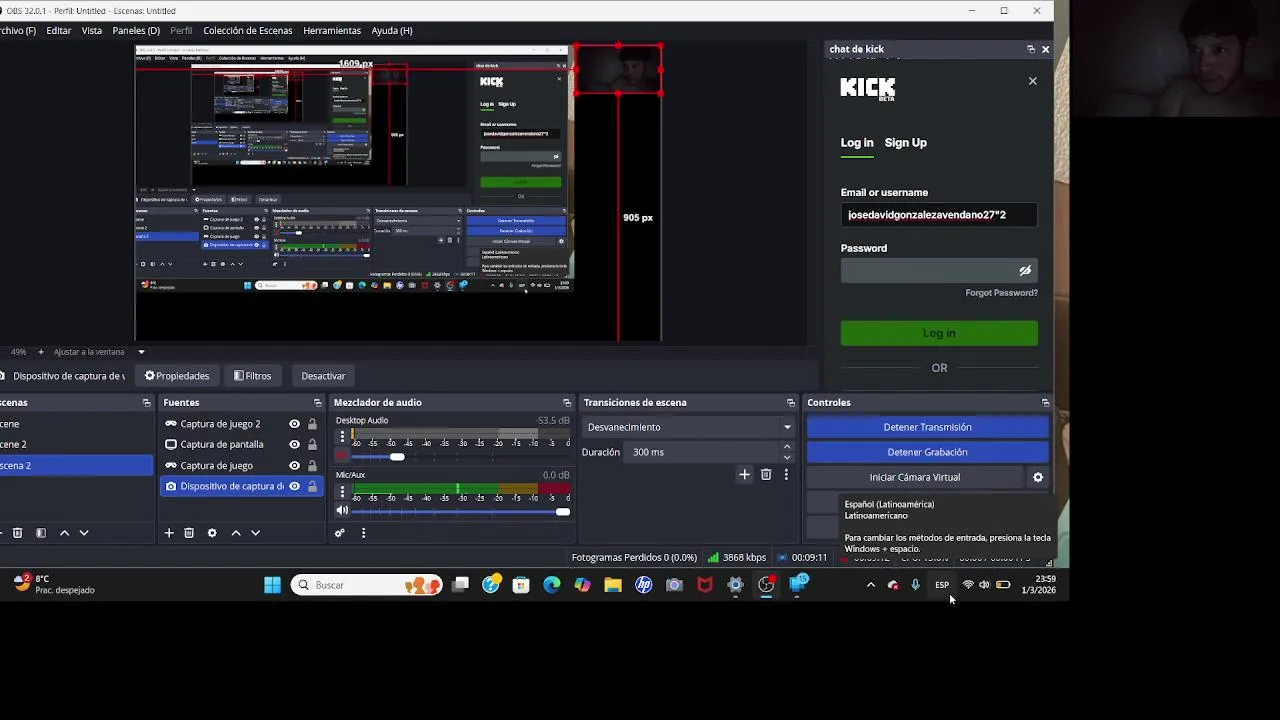Show the password with the eye-slash icon

pyautogui.click(x=1025, y=271)
